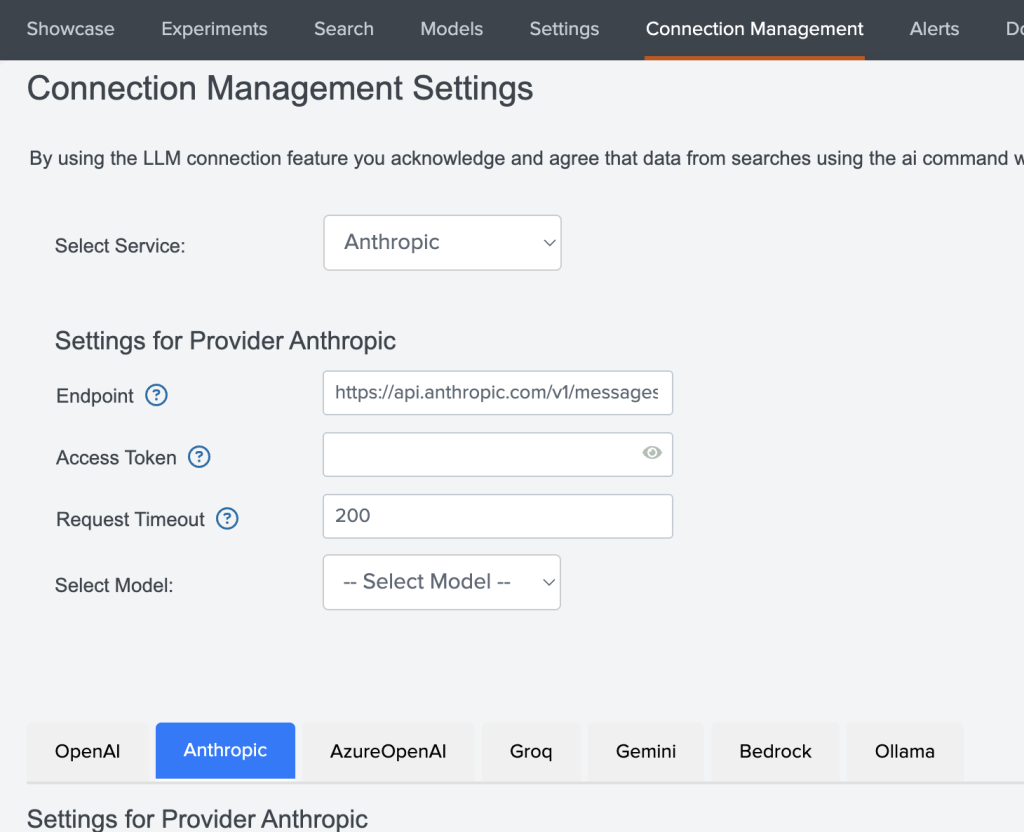Viewport: 1024px width, 832px height.
Task: Switch to the OpenAI provider tab
Action: 87,751
